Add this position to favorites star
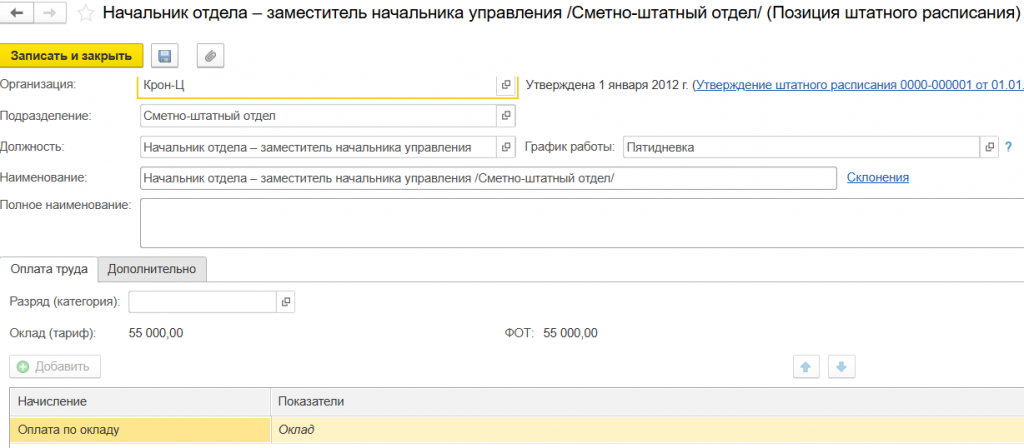Viewport: 1024px width, 448px height. pyautogui.click(x=86, y=14)
